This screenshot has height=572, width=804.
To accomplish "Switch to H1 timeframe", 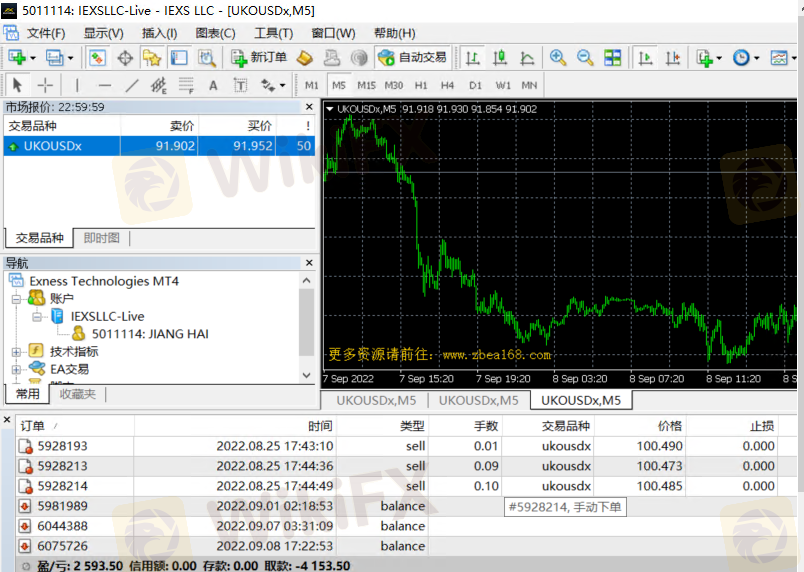I will [421, 85].
